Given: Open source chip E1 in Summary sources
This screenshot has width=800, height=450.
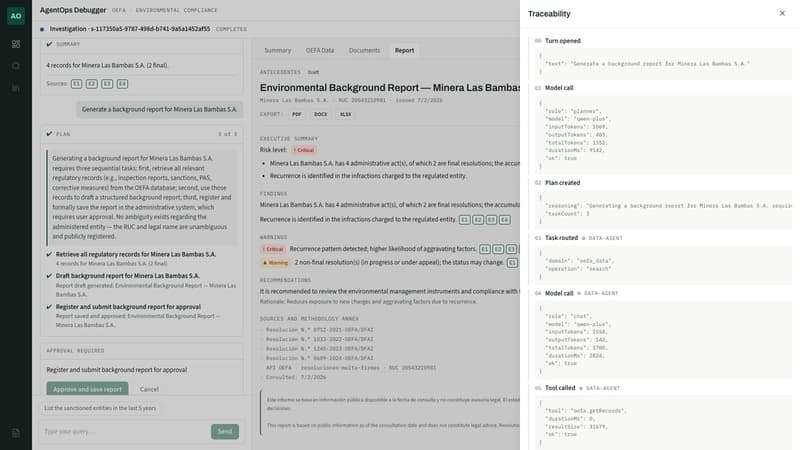Looking at the screenshot, I should 77,84.
